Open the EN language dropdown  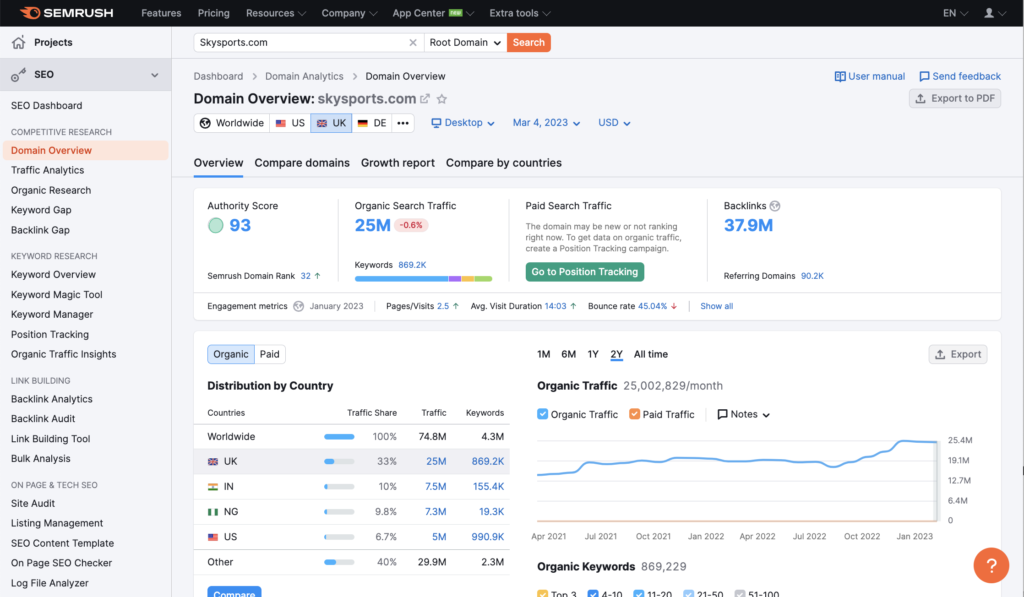pyautogui.click(x=955, y=13)
